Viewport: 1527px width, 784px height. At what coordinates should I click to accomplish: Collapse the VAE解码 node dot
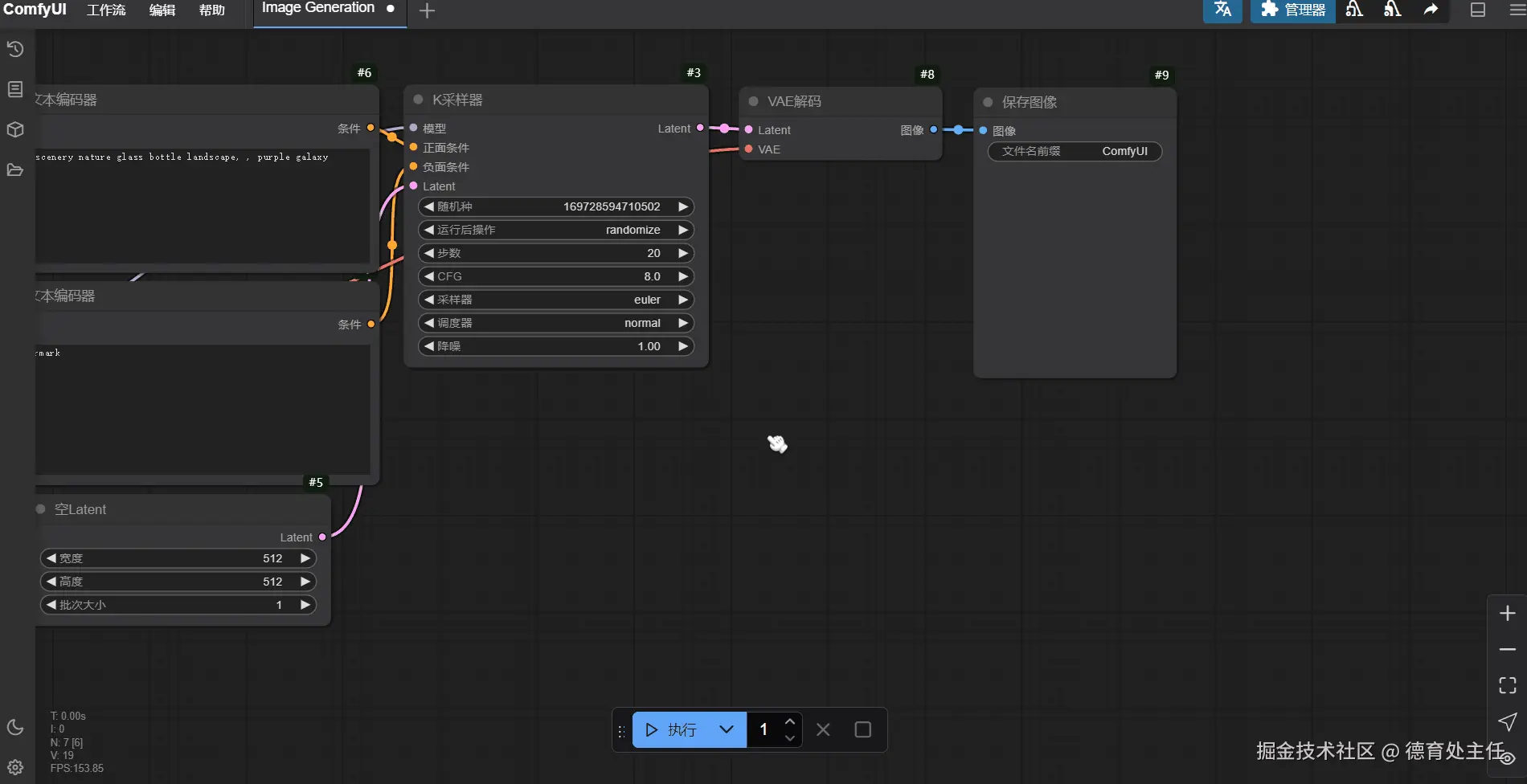753,101
